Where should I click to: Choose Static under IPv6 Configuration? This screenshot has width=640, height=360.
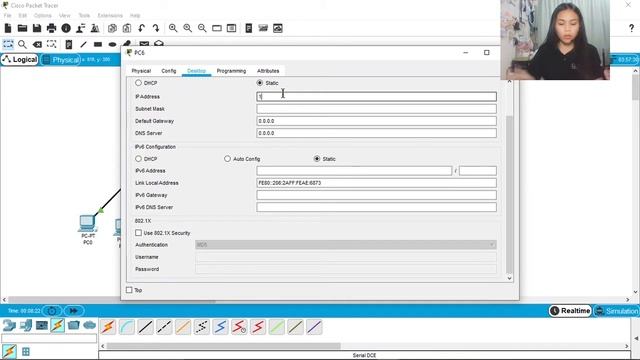pos(317,159)
